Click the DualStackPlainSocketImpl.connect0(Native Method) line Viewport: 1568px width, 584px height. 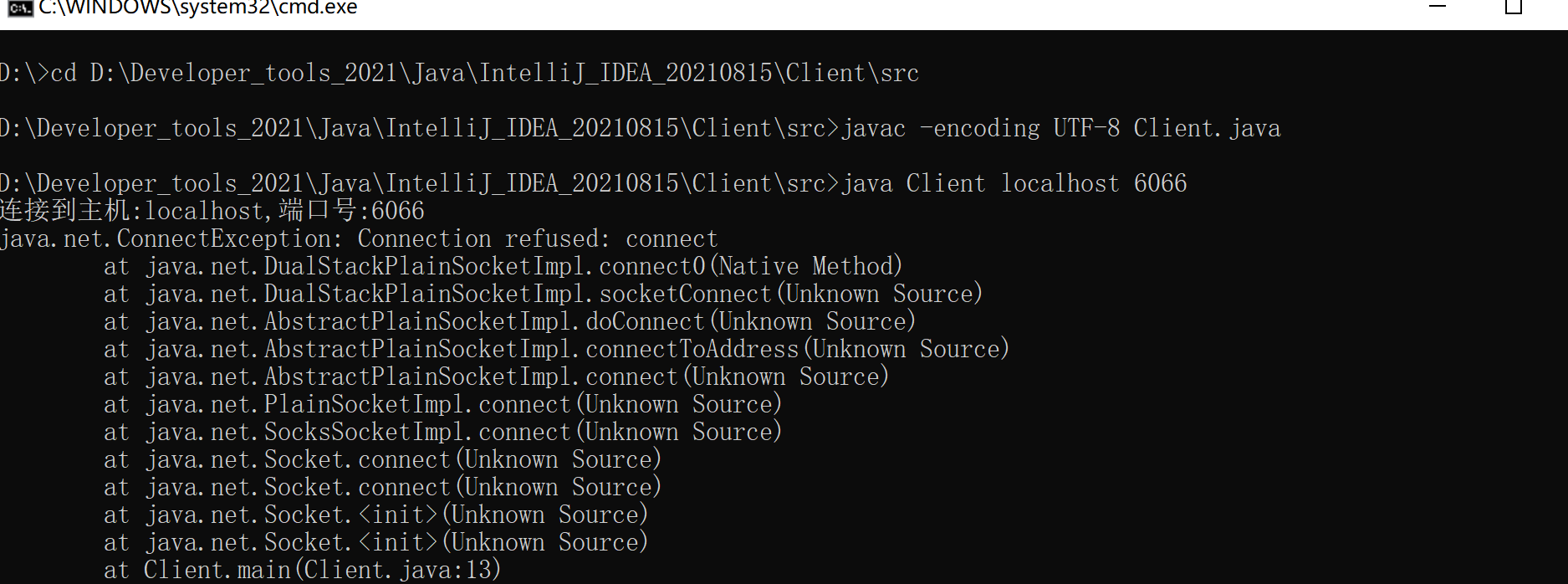pyautogui.click(x=503, y=267)
